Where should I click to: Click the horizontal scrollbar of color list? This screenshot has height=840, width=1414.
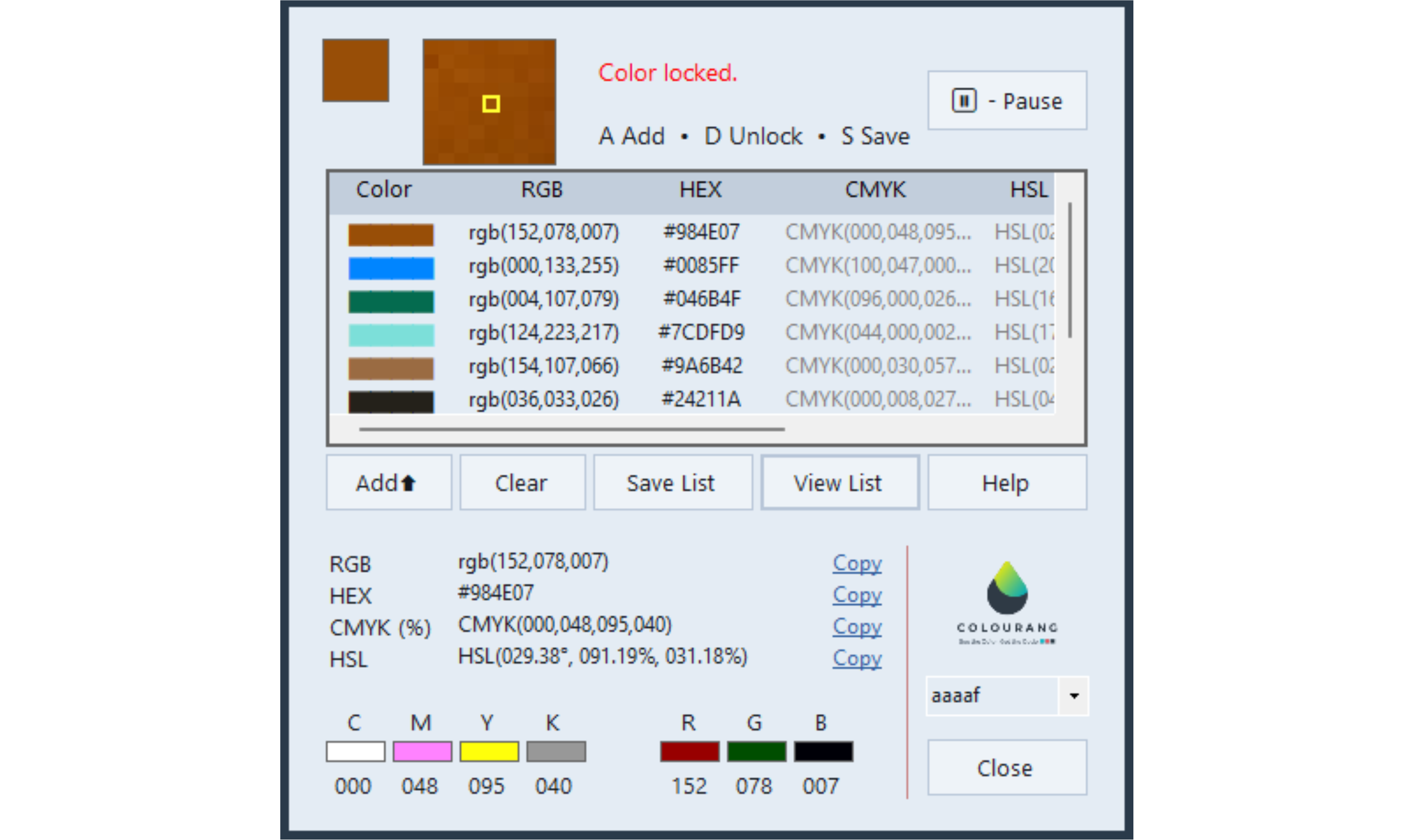tap(571, 429)
